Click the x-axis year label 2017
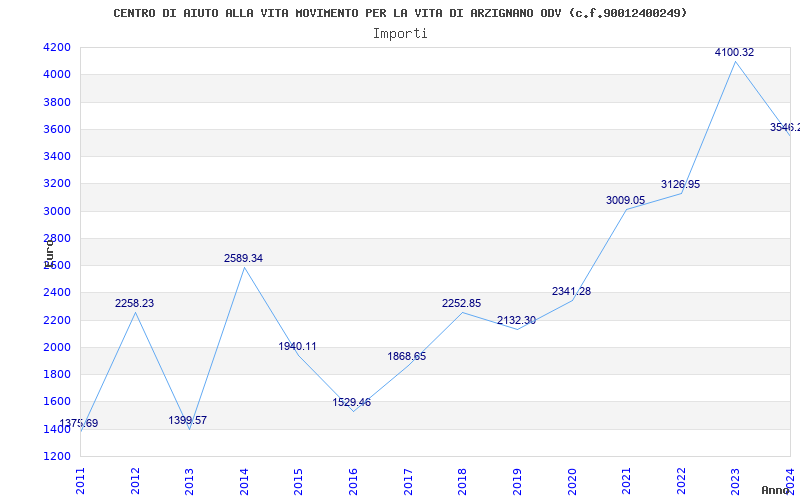This screenshot has height=500, width=800. [408, 481]
